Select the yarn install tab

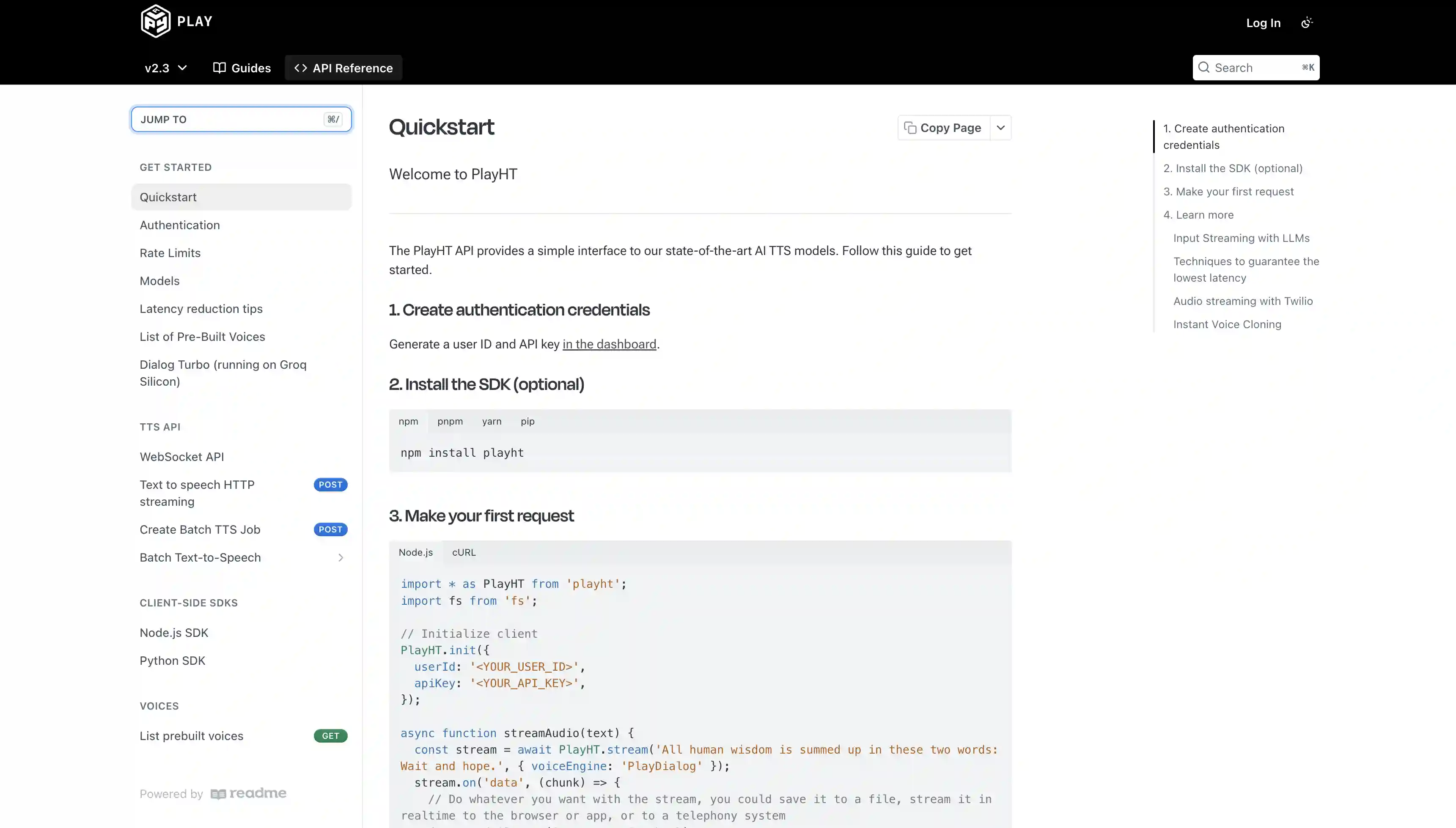pos(492,421)
